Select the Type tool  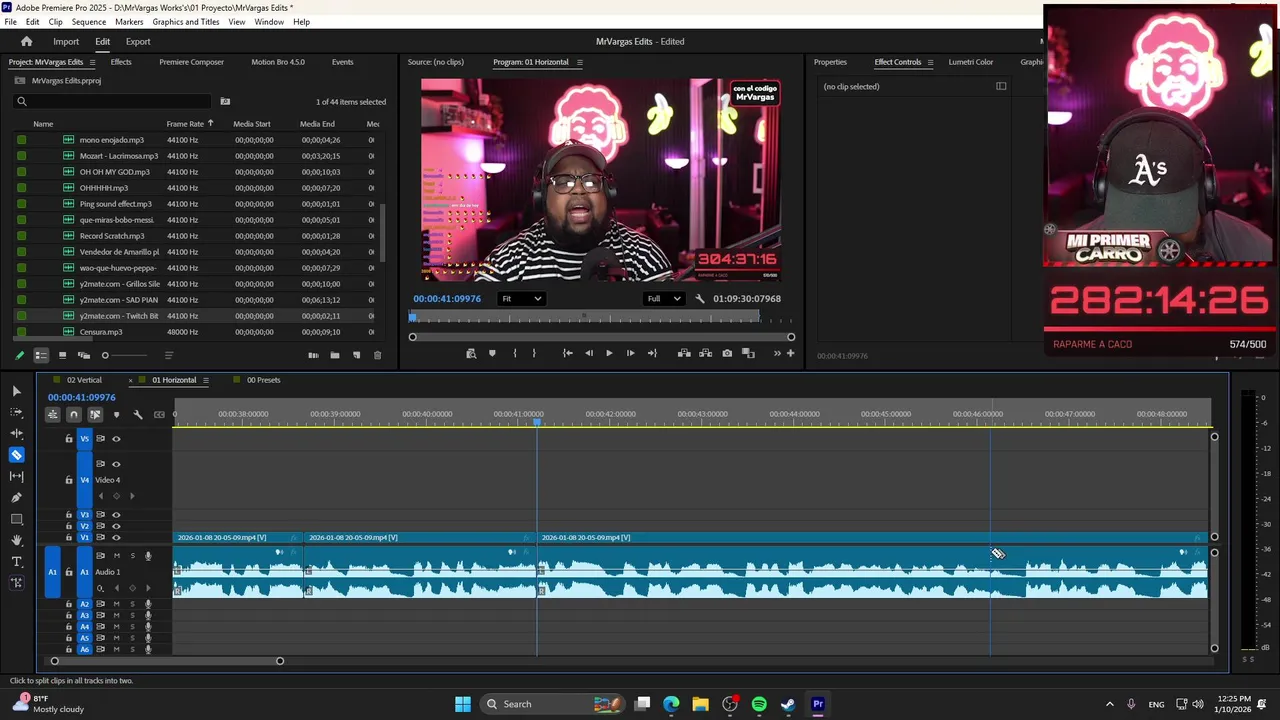(x=16, y=562)
